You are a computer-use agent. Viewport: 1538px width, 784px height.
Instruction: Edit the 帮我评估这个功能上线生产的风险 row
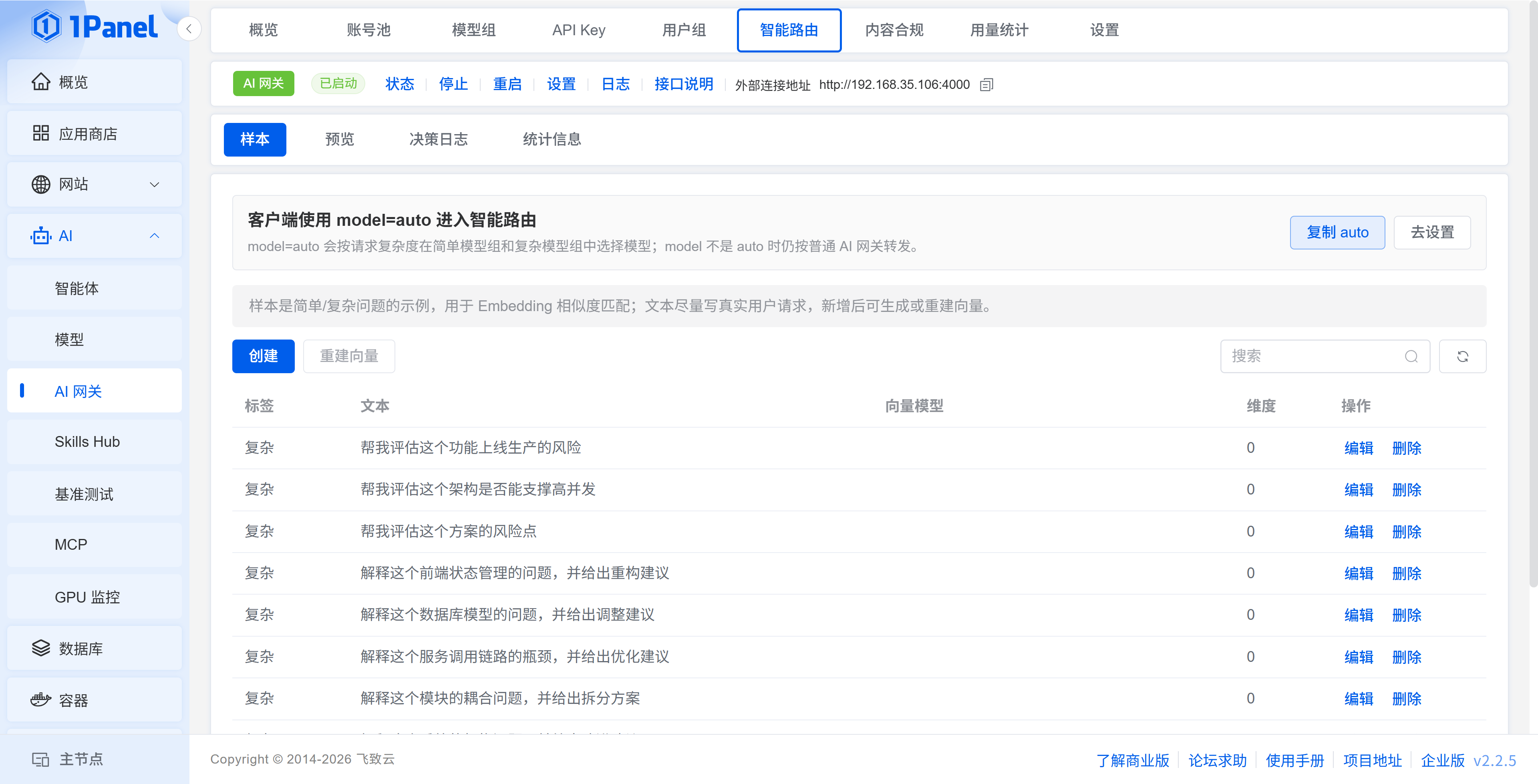point(1359,448)
